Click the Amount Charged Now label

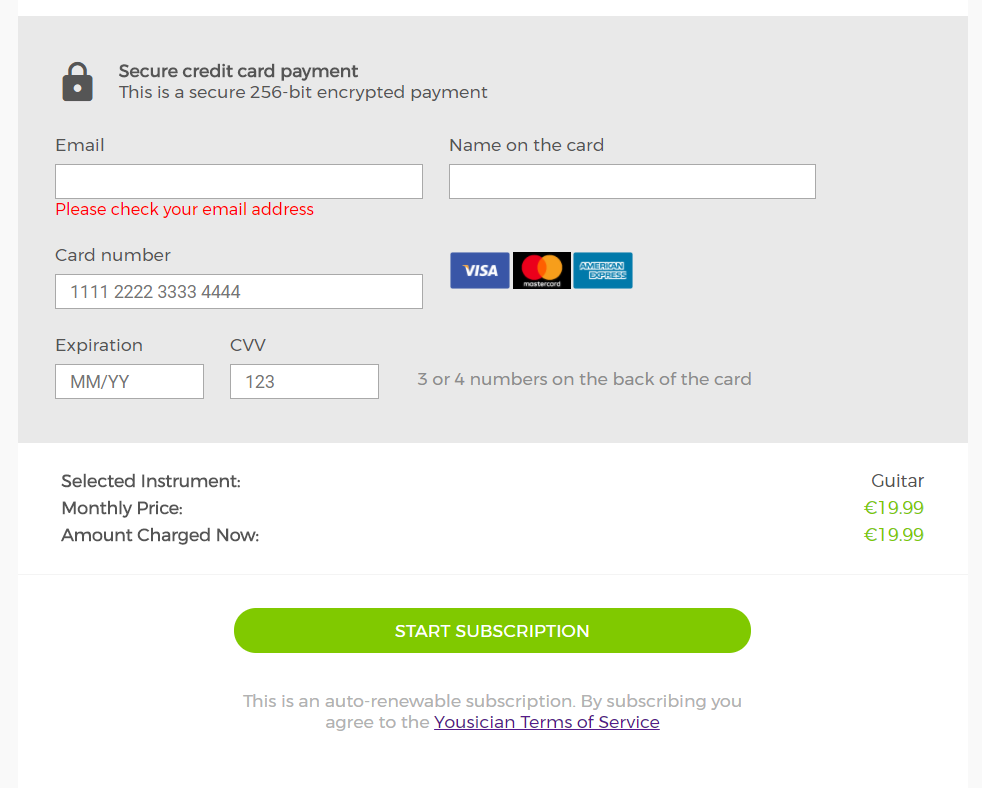pos(160,535)
